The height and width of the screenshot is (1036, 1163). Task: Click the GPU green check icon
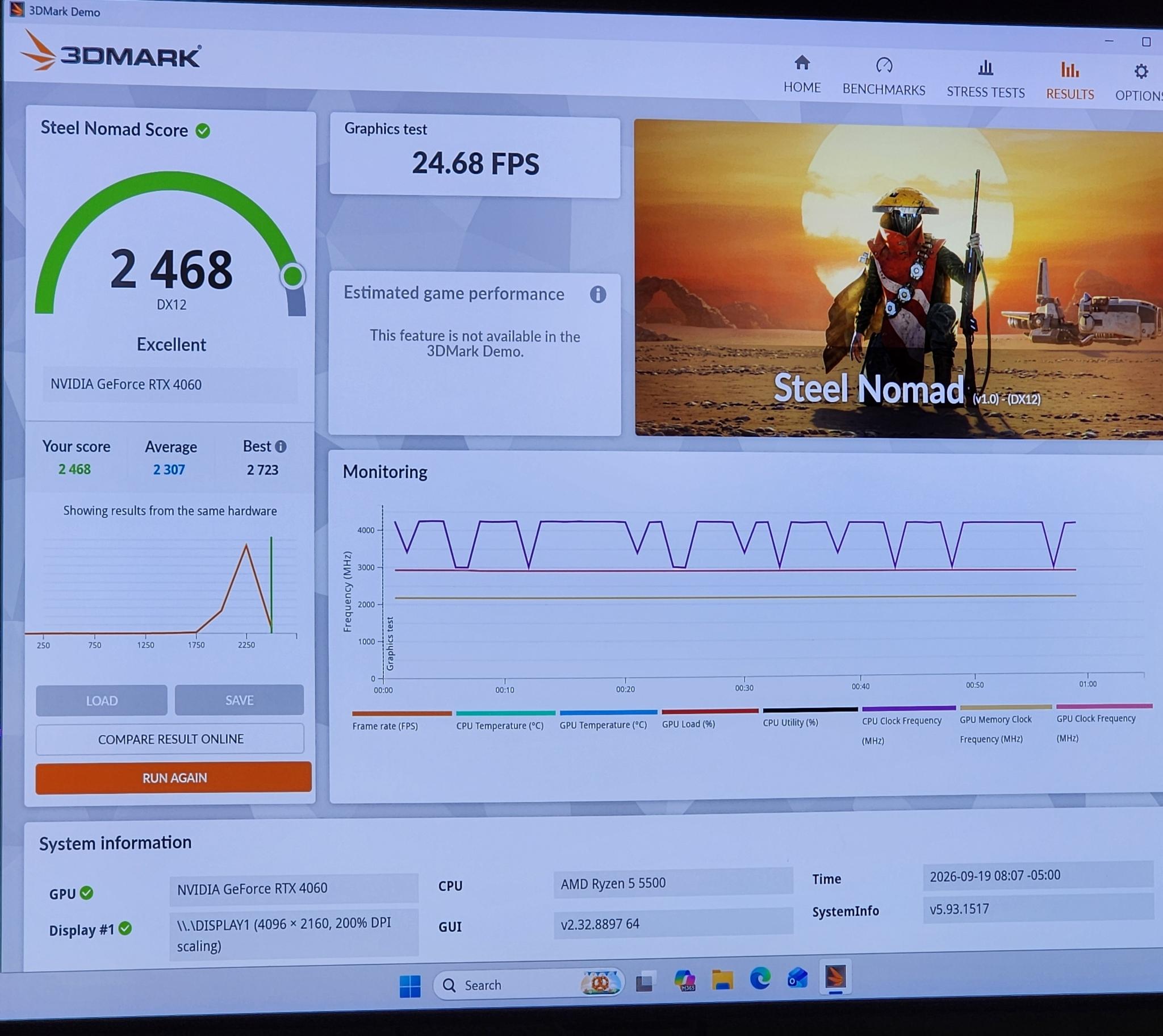[86, 892]
